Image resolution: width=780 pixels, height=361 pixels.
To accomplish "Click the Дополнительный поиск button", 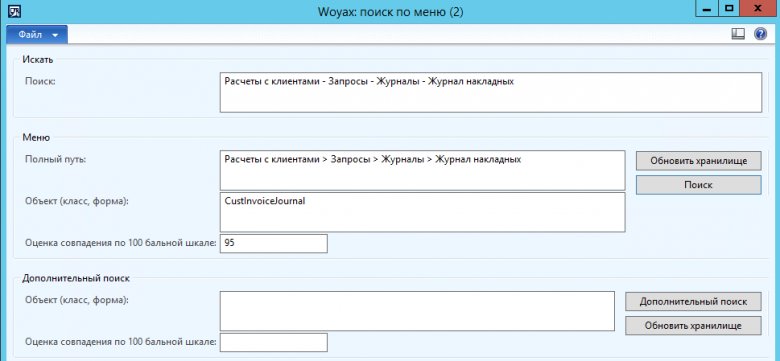I will pos(693,301).
